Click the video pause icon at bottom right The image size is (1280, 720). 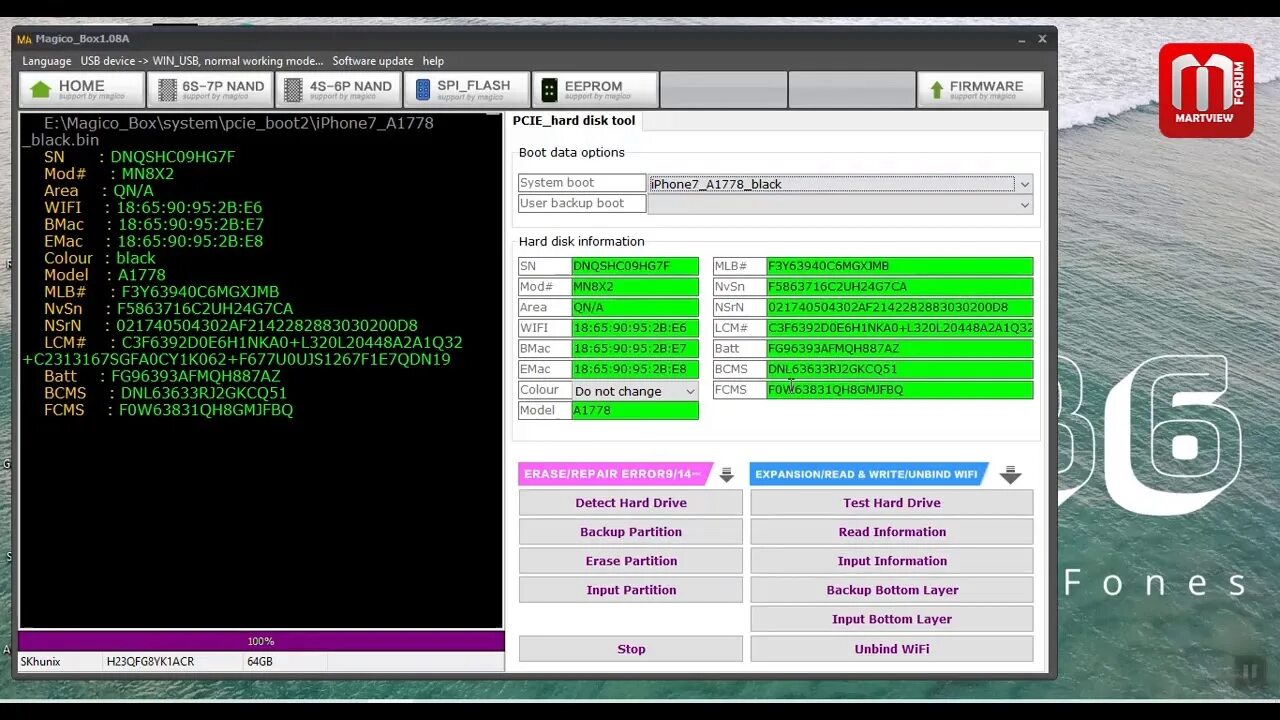point(1249,672)
